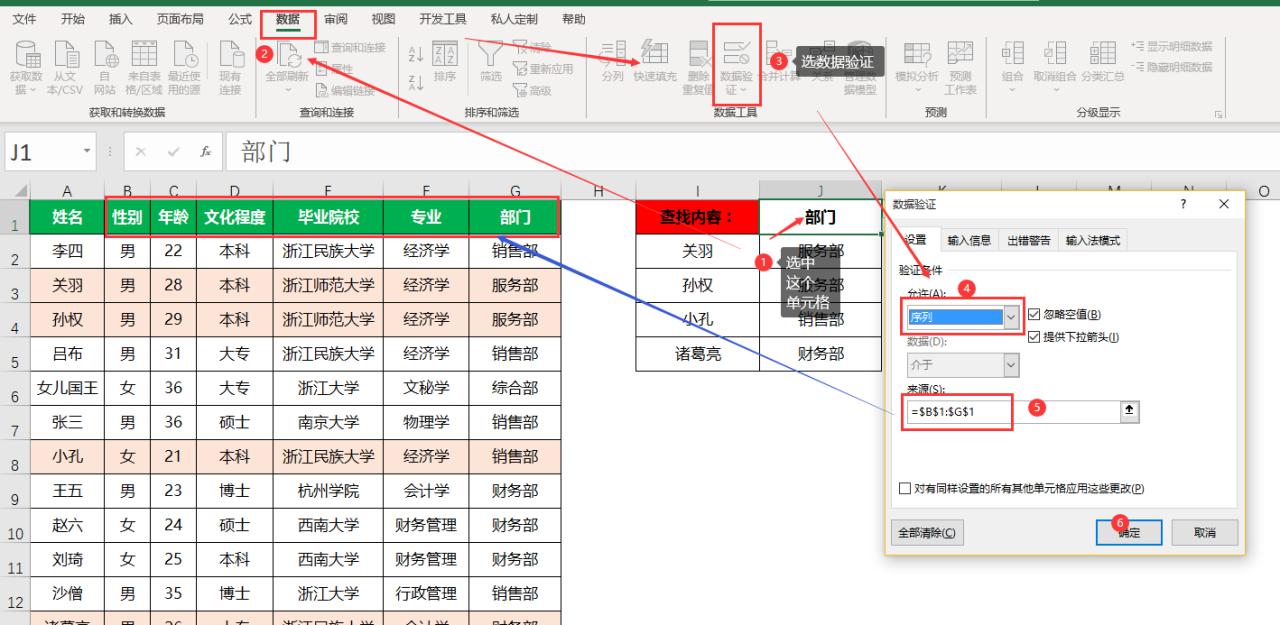
Task: Click Subtotal (分类汇总) icon
Action: [1103, 54]
